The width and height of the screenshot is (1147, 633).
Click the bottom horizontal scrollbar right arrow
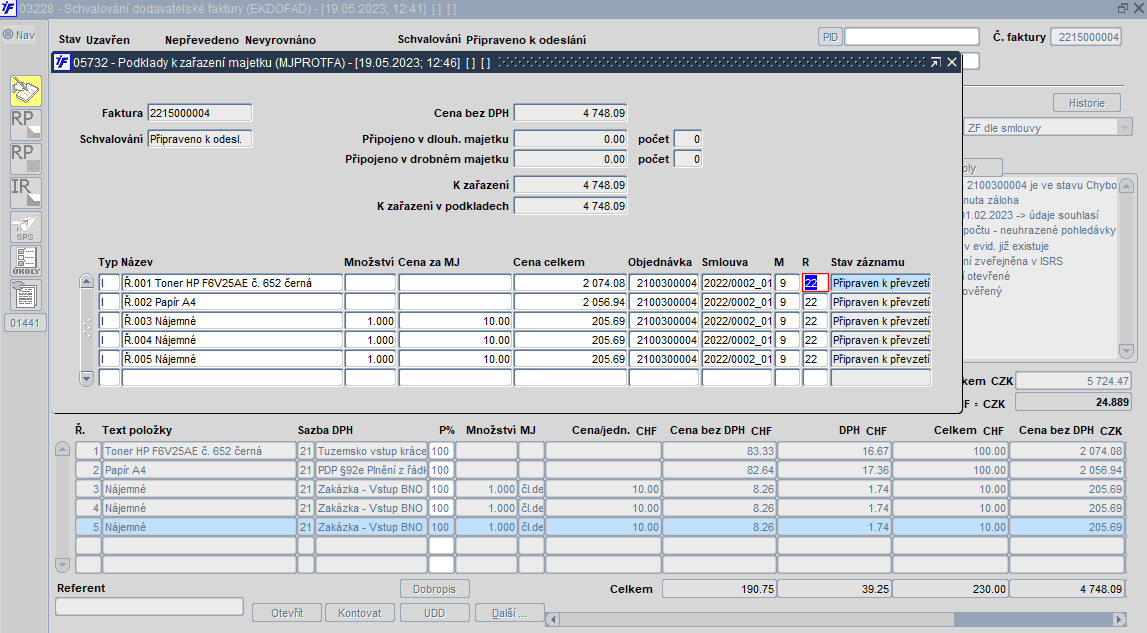pyautogui.click(x=1118, y=619)
